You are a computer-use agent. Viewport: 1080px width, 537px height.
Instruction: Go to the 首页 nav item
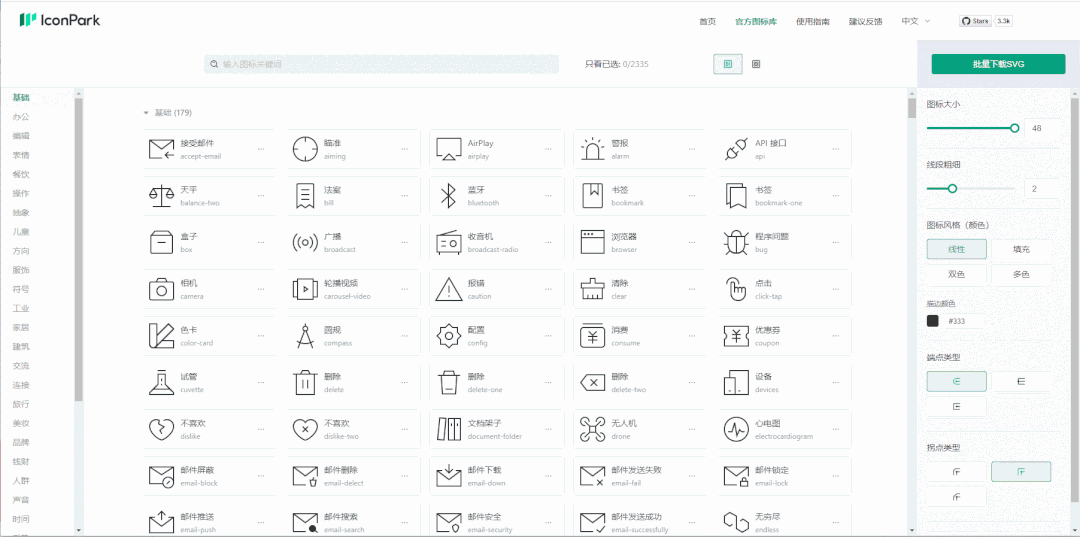[x=707, y=21]
